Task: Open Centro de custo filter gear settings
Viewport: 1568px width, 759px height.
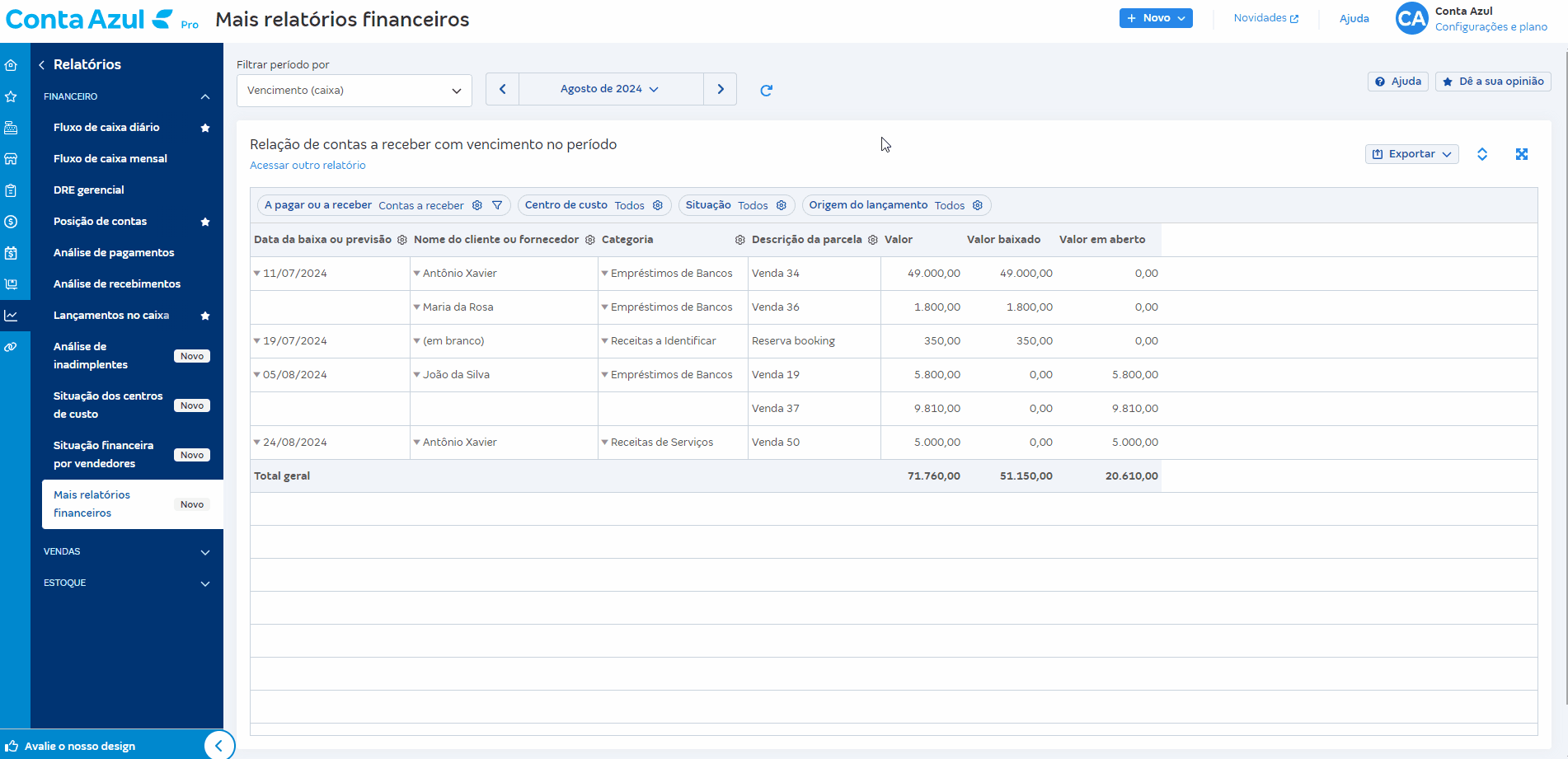Action: coord(658,205)
